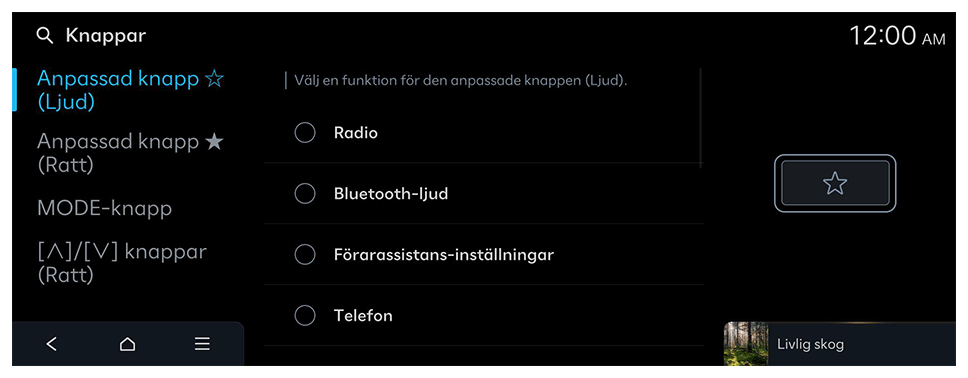The width and height of the screenshot is (968, 378).
Task: Open the Livlig skog sound widget
Action: (x=840, y=343)
